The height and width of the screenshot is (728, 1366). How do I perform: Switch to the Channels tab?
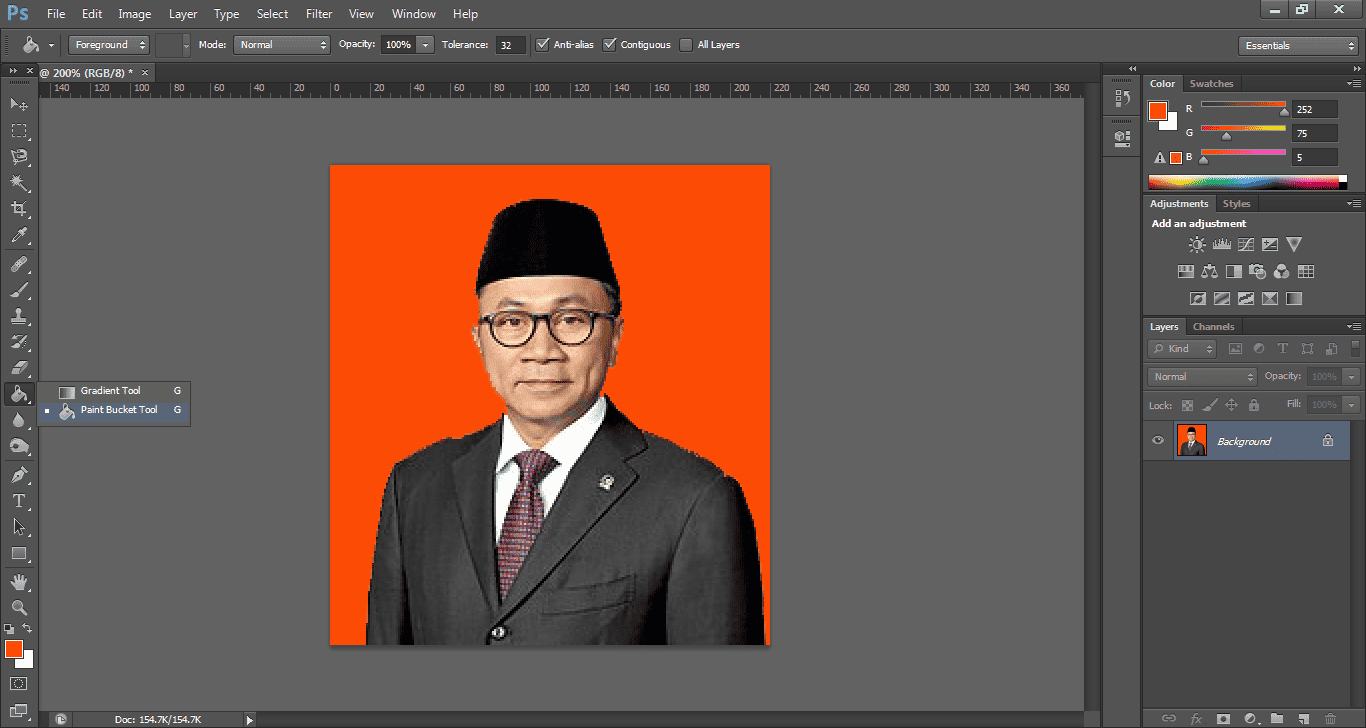[1213, 327]
